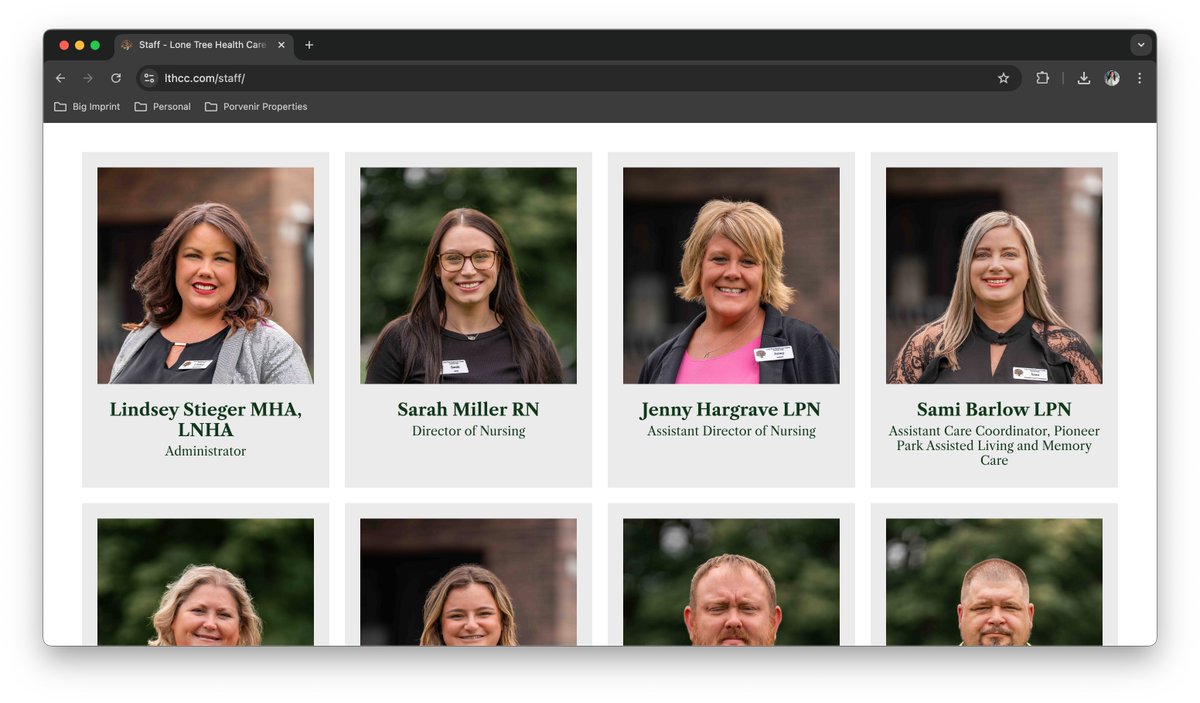The width and height of the screenshot is (1200, 703).
Task: Close the Staff - Lone Tree Health Care tab
Action: 281,45
